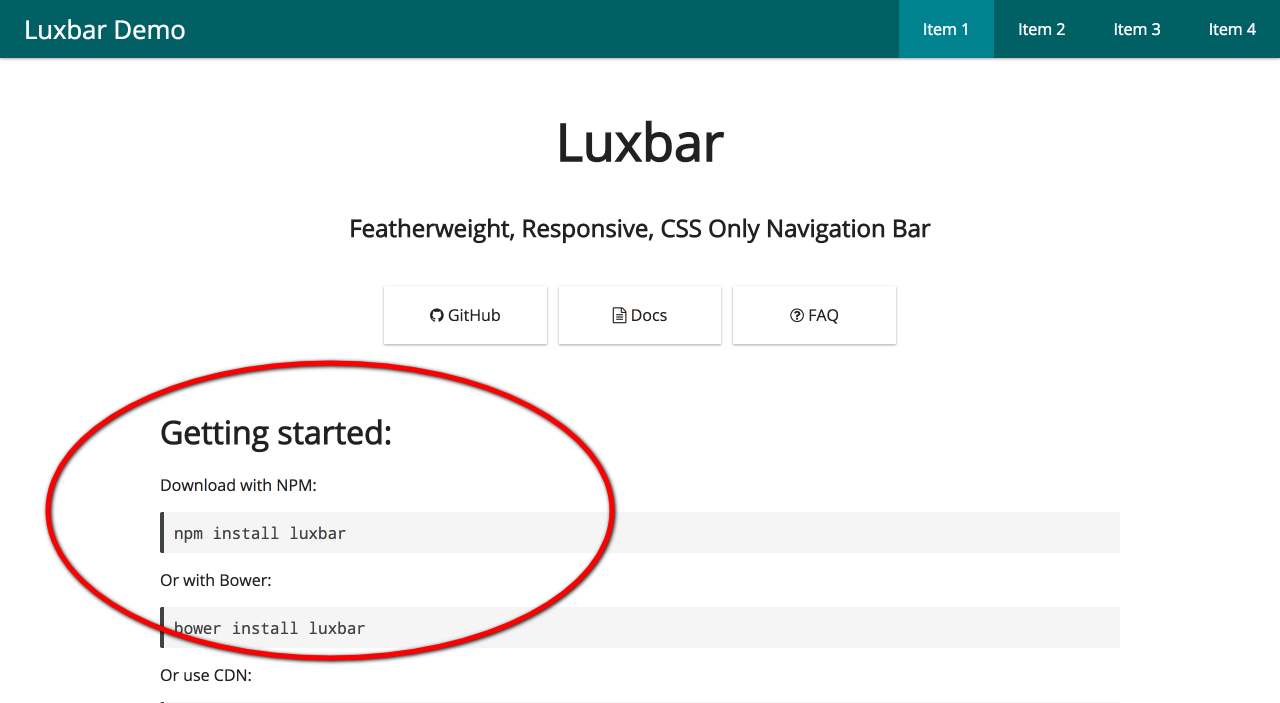The width and height of the screenshot is (1280, 703).
Task: Select Item 1 in the navigation bar
Action: coord(946,29)
